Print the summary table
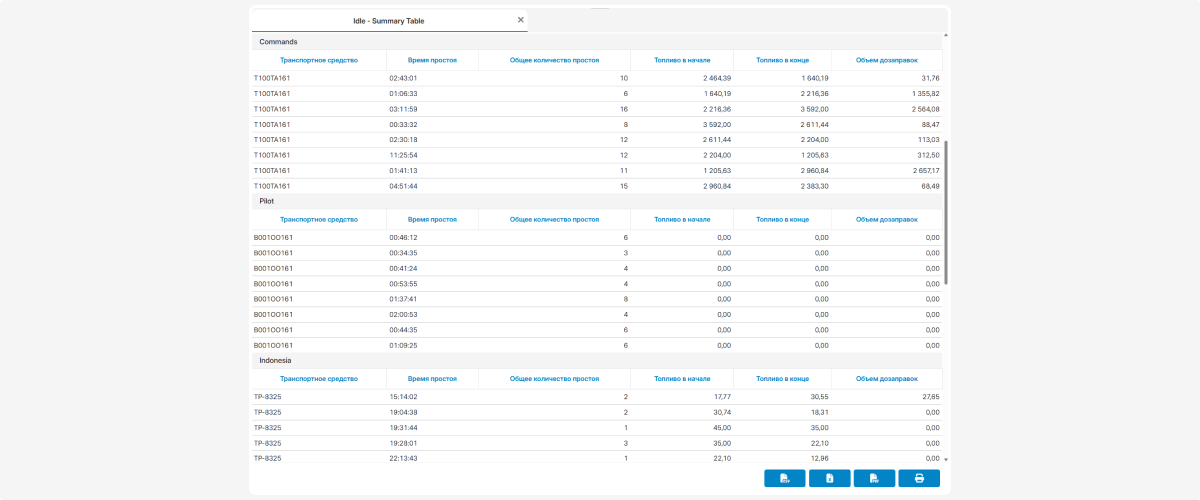This screenshot has height=500, width=1200. coord(919,478)
